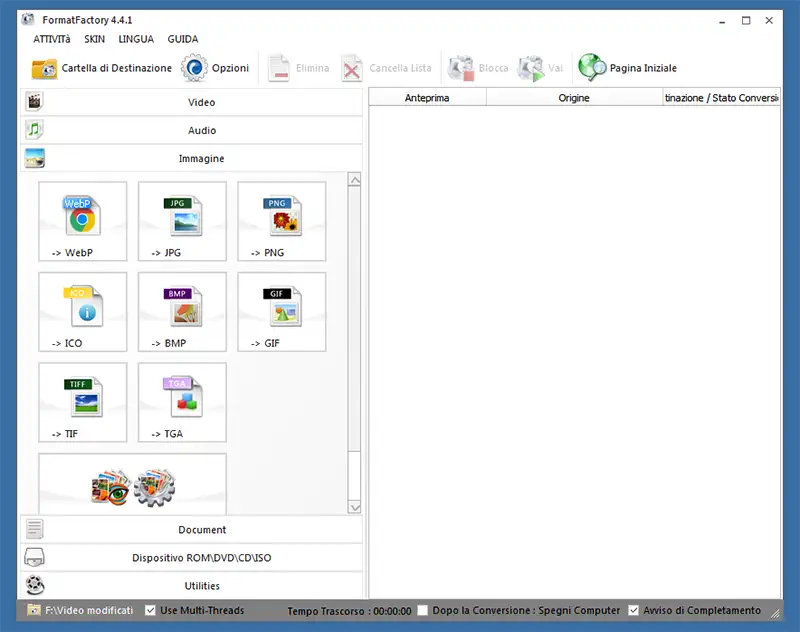Viewport: 800px width, 632px height.
Task: Choose the BMP conversion icon
Action: click(x=183, y=306)
